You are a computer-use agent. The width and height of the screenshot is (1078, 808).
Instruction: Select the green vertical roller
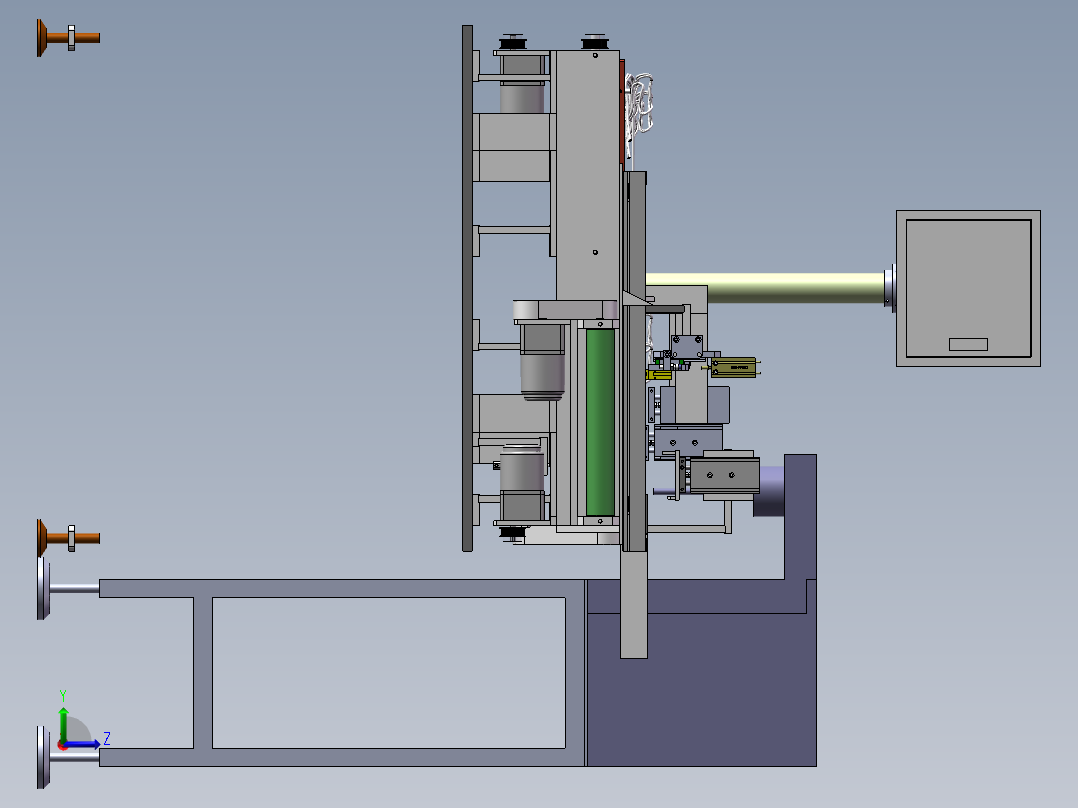[600, 422]
